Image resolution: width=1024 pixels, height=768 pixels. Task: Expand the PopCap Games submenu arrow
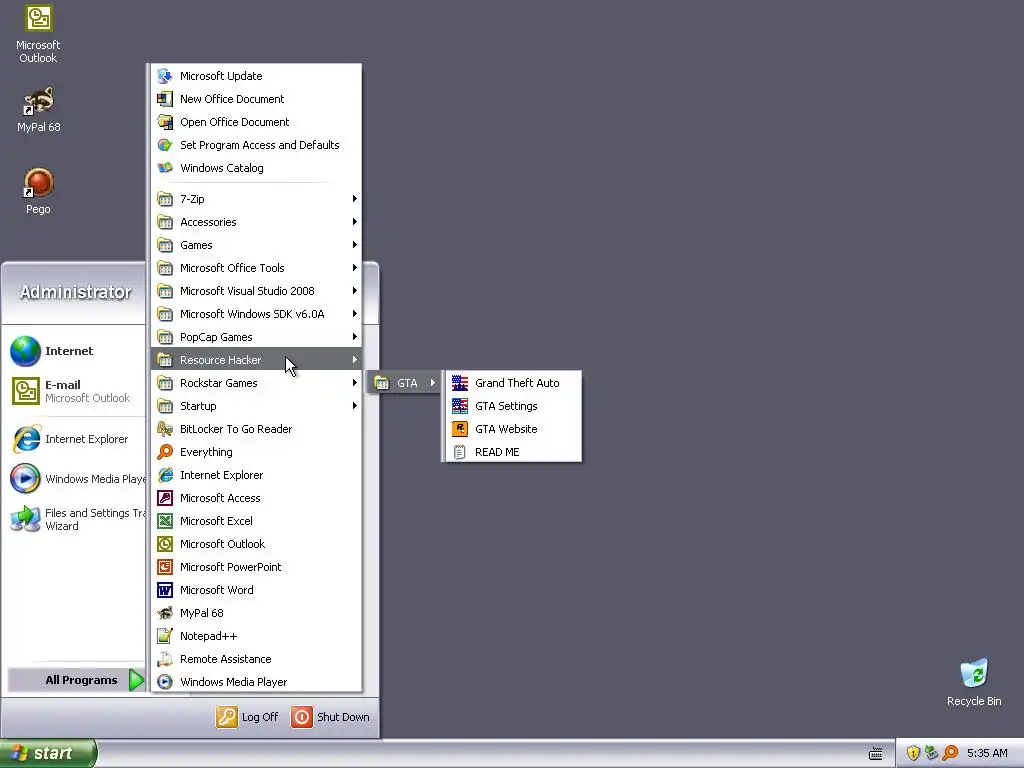coord(355,337)
